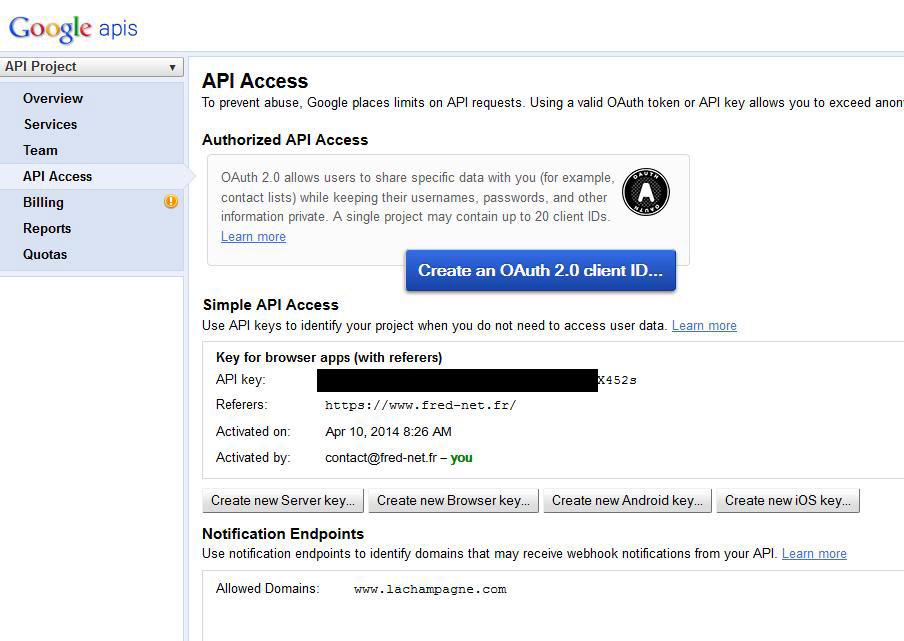Click the Billing warning icon

pyautogui.click(x=171, y=202)
